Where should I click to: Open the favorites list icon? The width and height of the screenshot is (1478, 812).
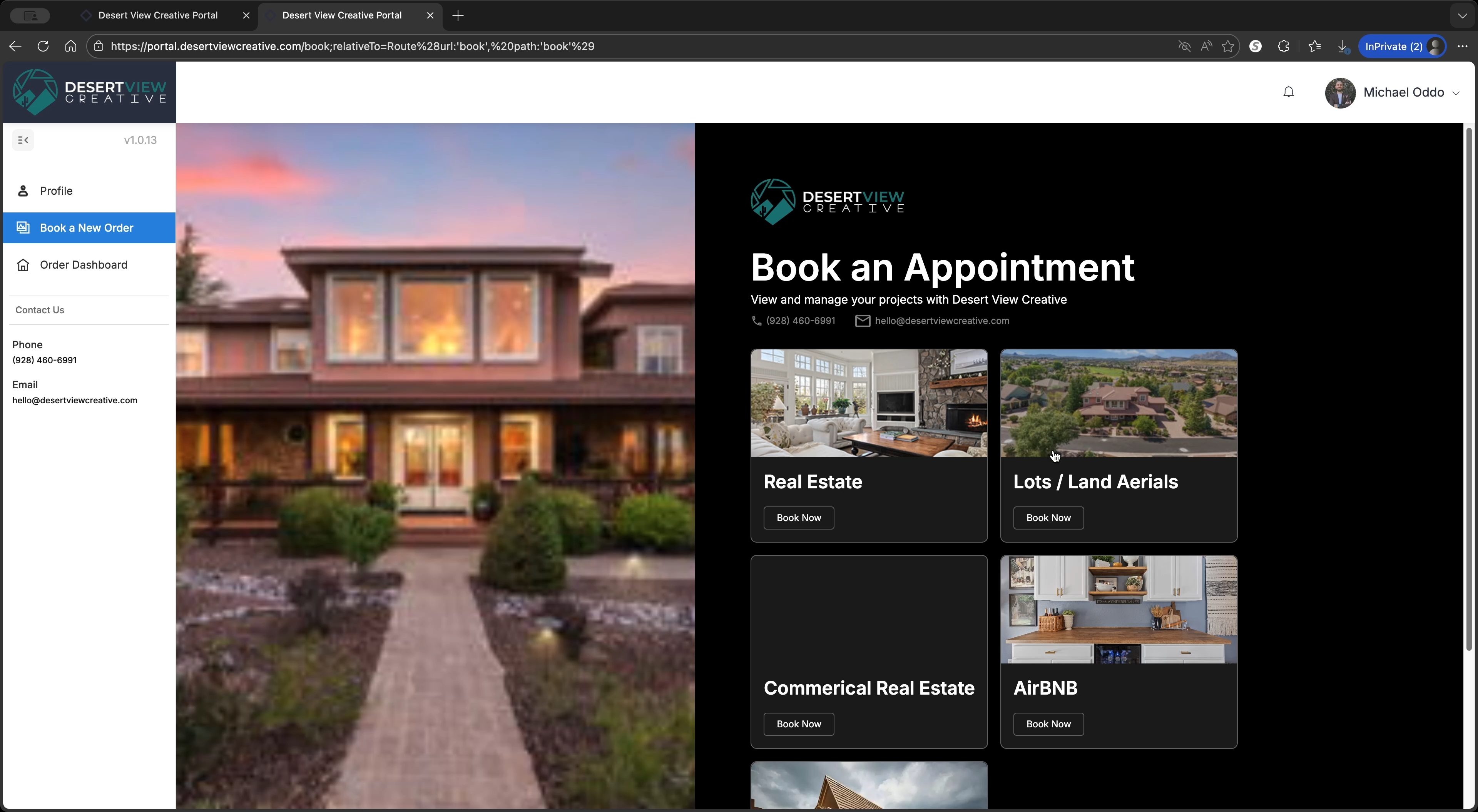click(1314, 47)
